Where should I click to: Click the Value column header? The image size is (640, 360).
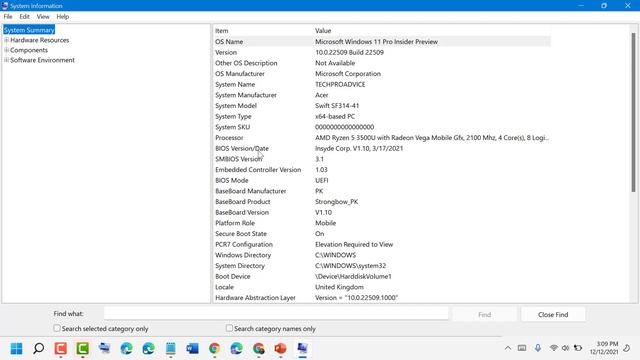(323, 31)
